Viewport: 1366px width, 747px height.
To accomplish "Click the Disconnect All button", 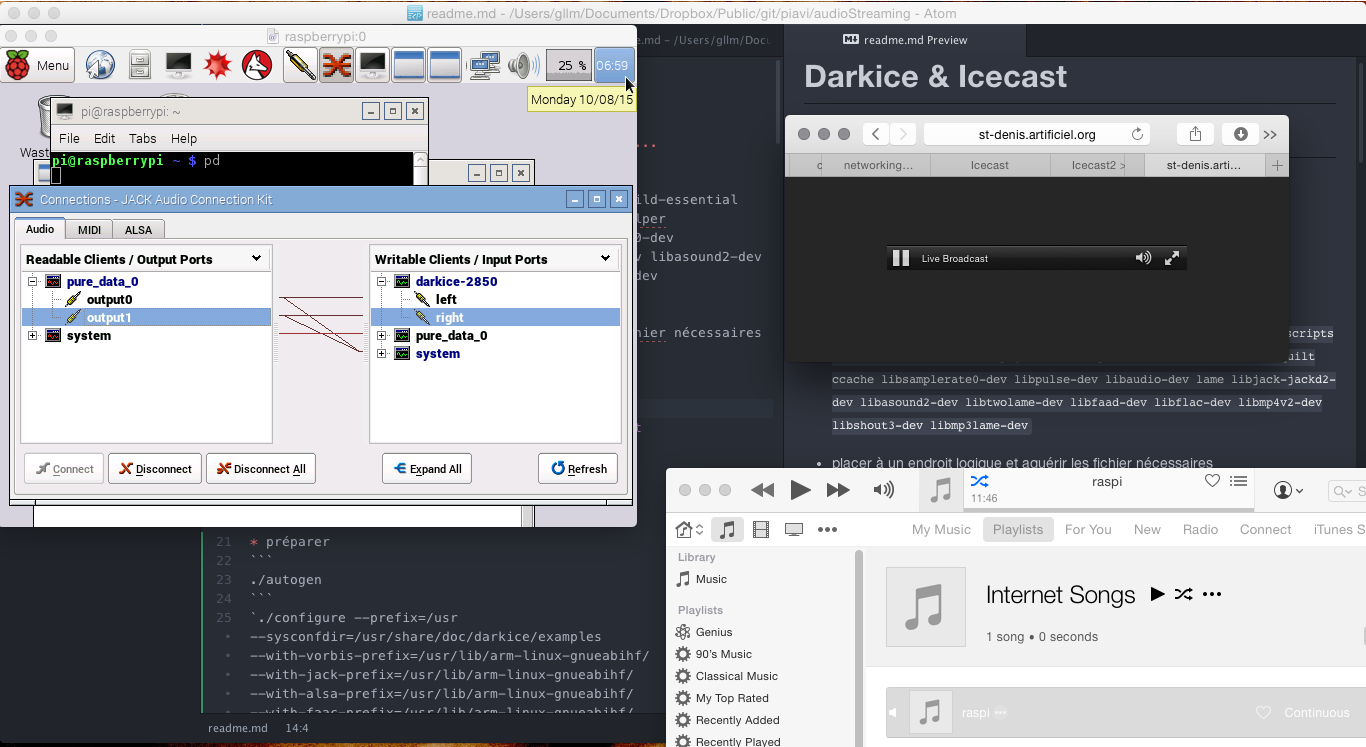I will click(x=261, y=469).
